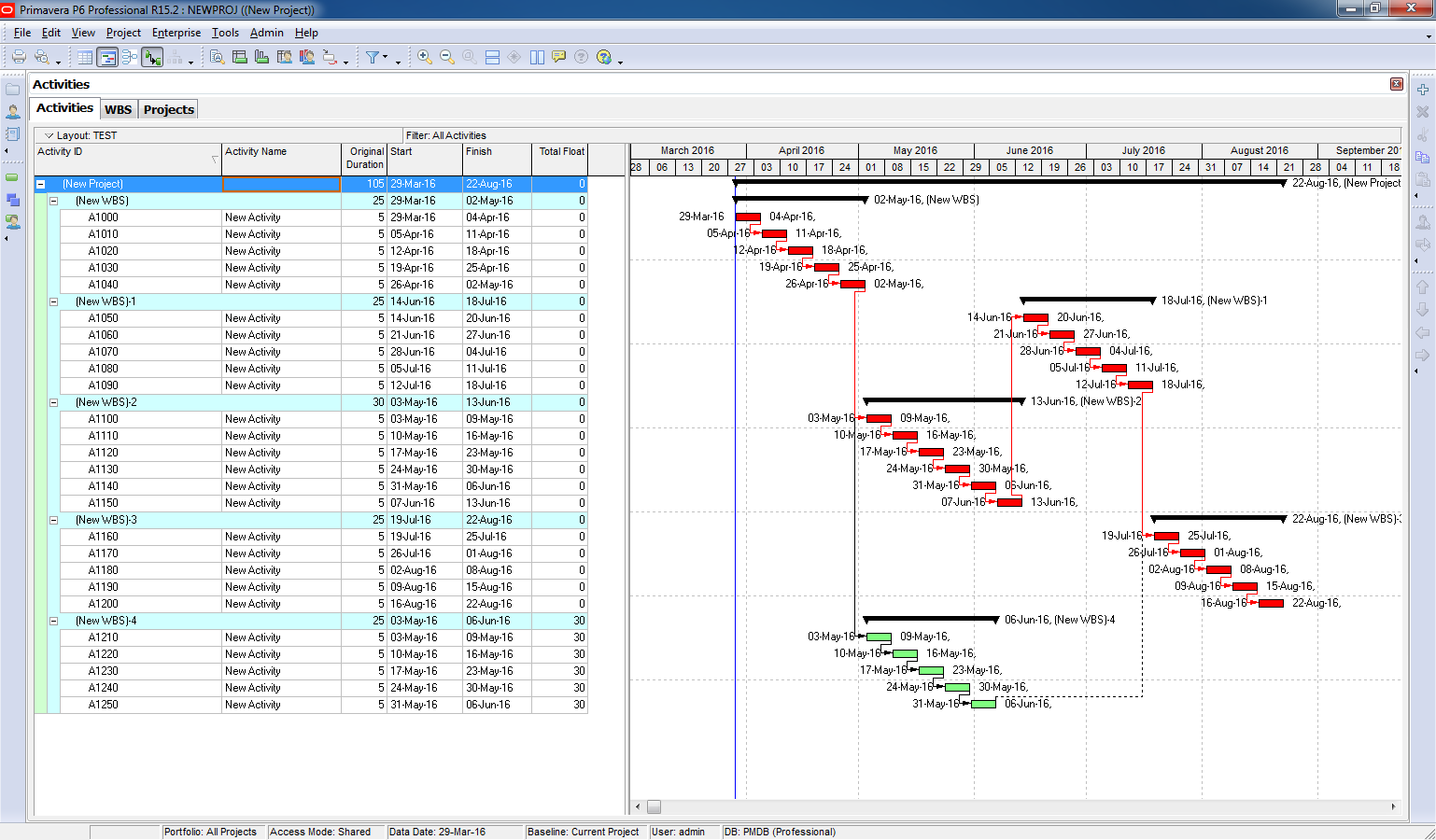Open the Enterprise menu
Image resolution: width=1436 pixels, height=840 pixels.
click(176, 33)
